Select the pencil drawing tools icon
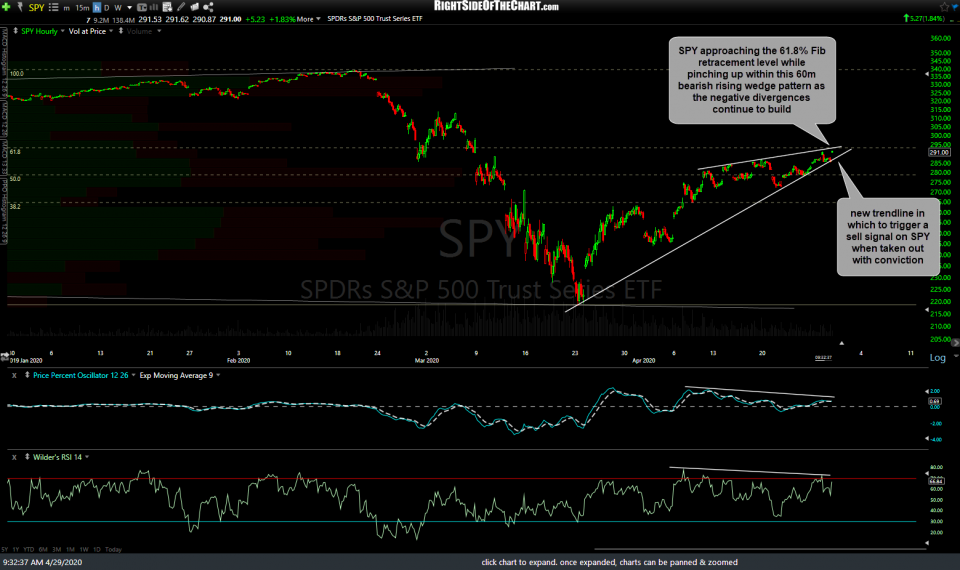 pos(181,7)
